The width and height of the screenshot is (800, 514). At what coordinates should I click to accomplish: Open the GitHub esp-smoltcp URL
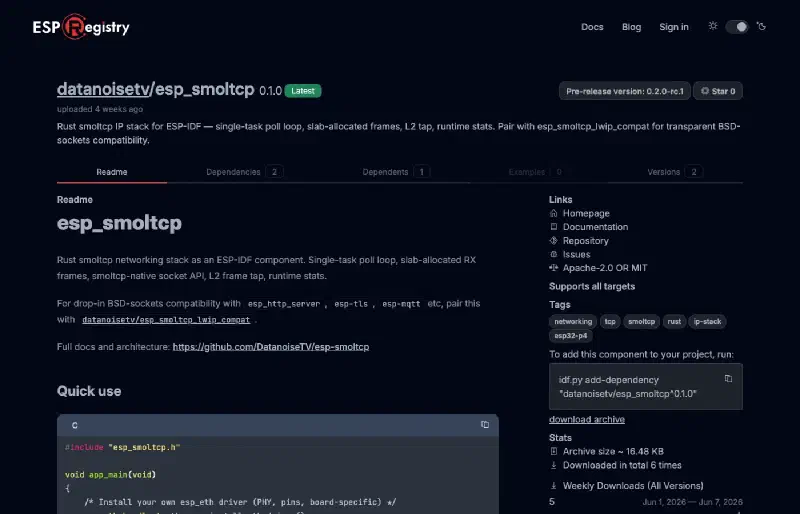coord(270,347)
